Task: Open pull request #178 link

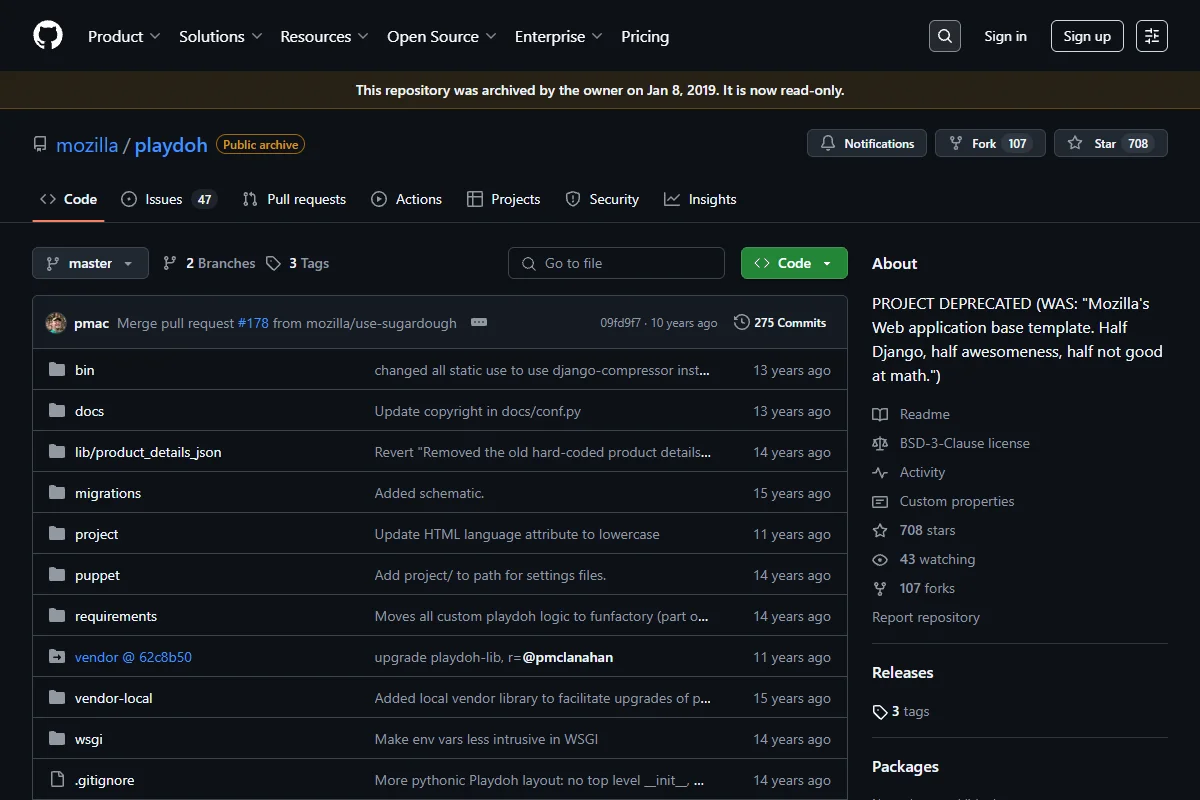Action: [253, 323]
